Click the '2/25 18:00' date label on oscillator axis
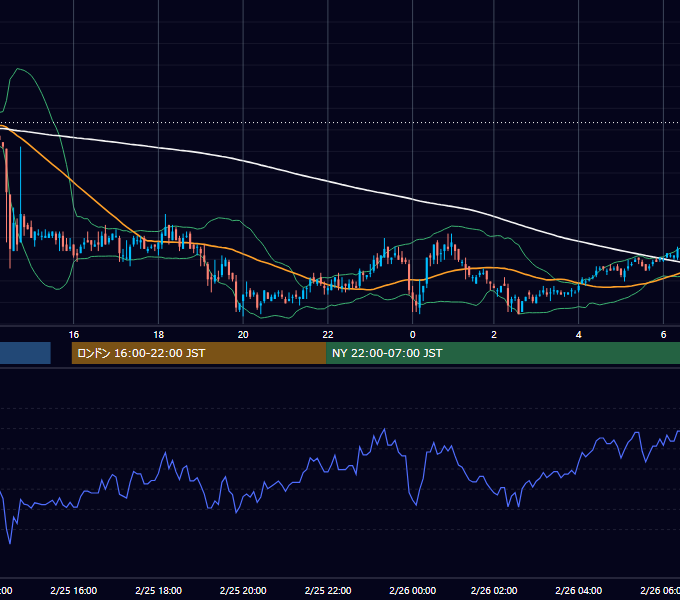 (x=159, y=590)
